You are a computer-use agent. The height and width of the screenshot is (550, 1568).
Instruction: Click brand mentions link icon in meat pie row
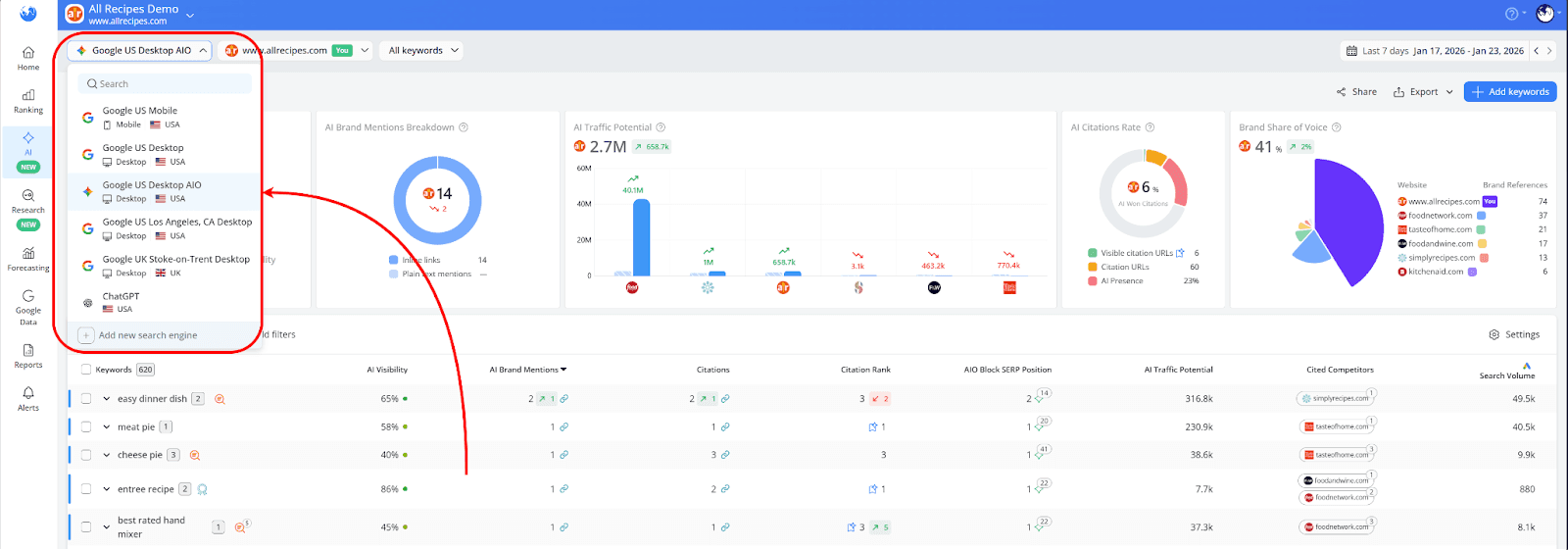click(563, 427)
